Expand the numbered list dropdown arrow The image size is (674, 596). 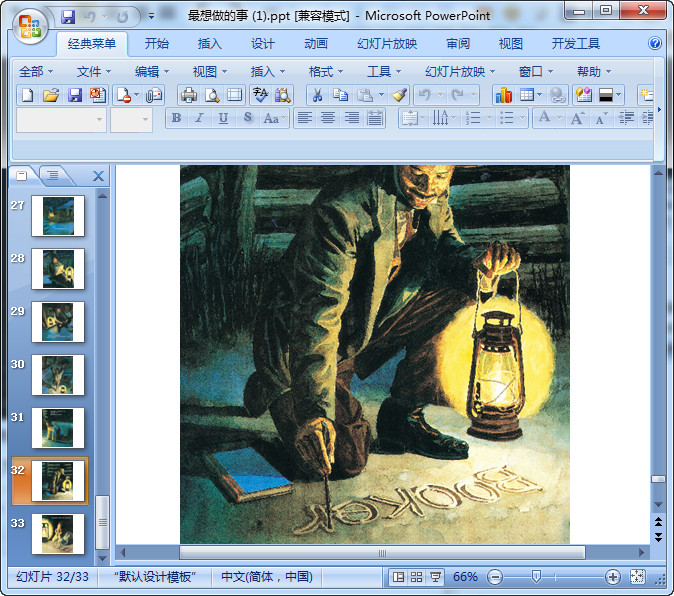click(x=489, y=118)
